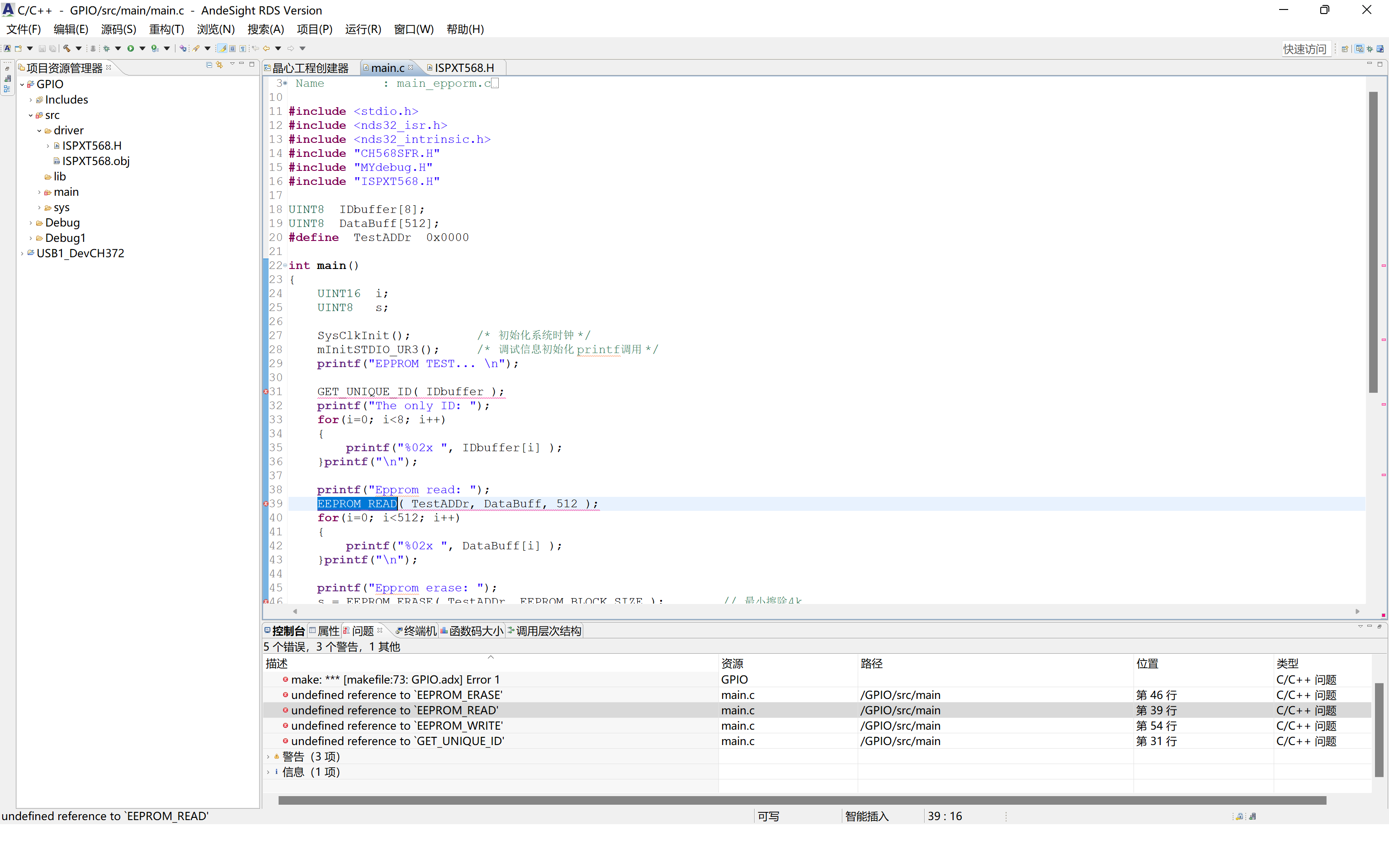Switch to the Profiling perspective icon
The height and width of the screenshot is (868, 1389).
tap(1380, 49)
